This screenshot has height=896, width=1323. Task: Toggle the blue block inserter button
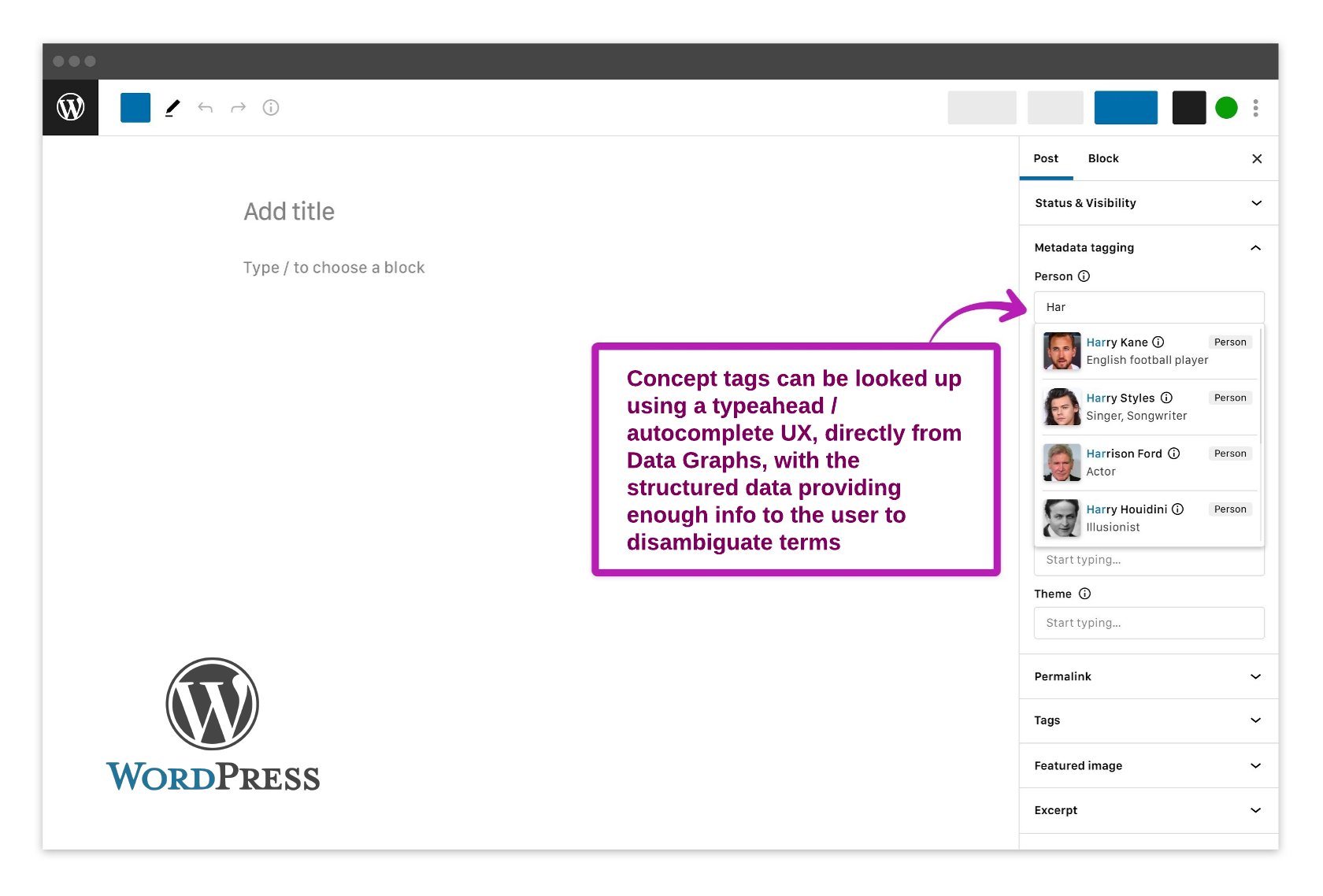coord(135,108)
